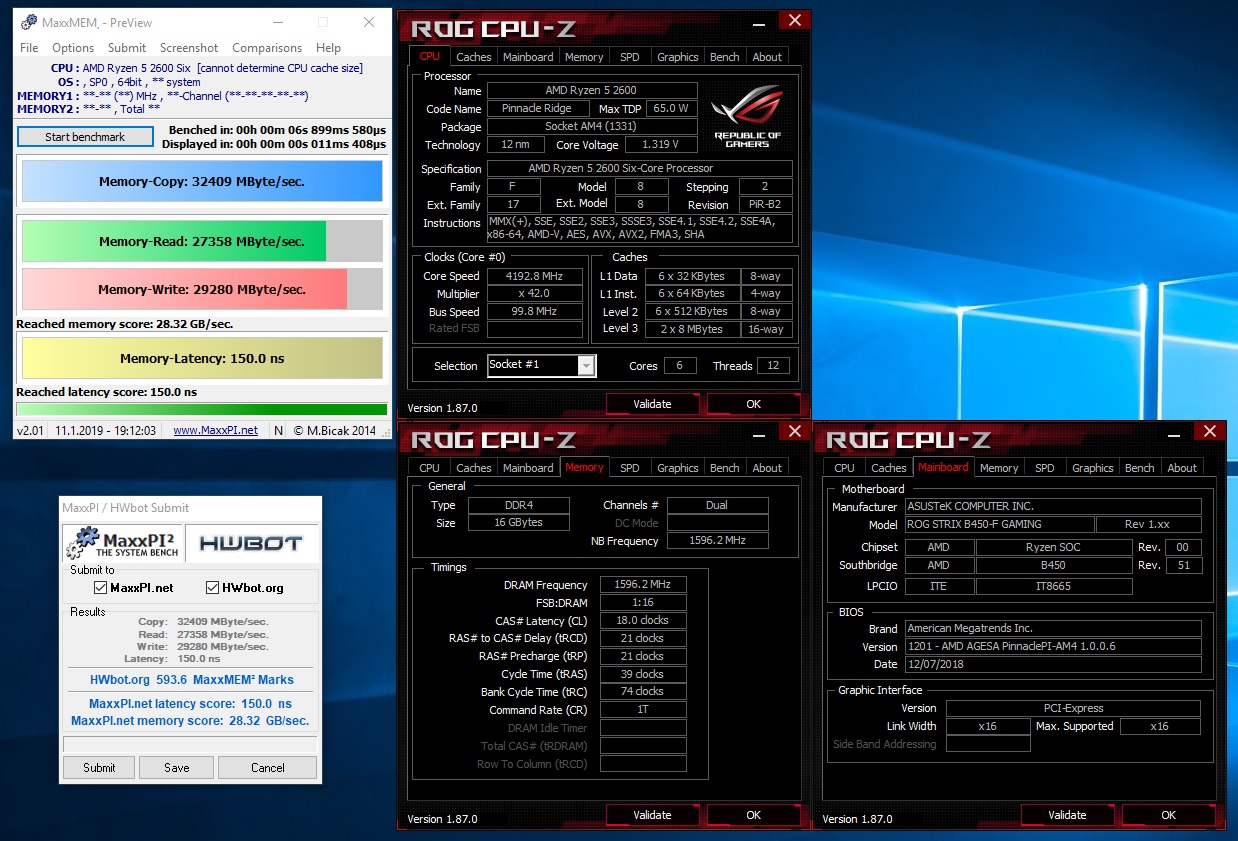Click the green progress bar in MaxxMEM

[202, 409]
